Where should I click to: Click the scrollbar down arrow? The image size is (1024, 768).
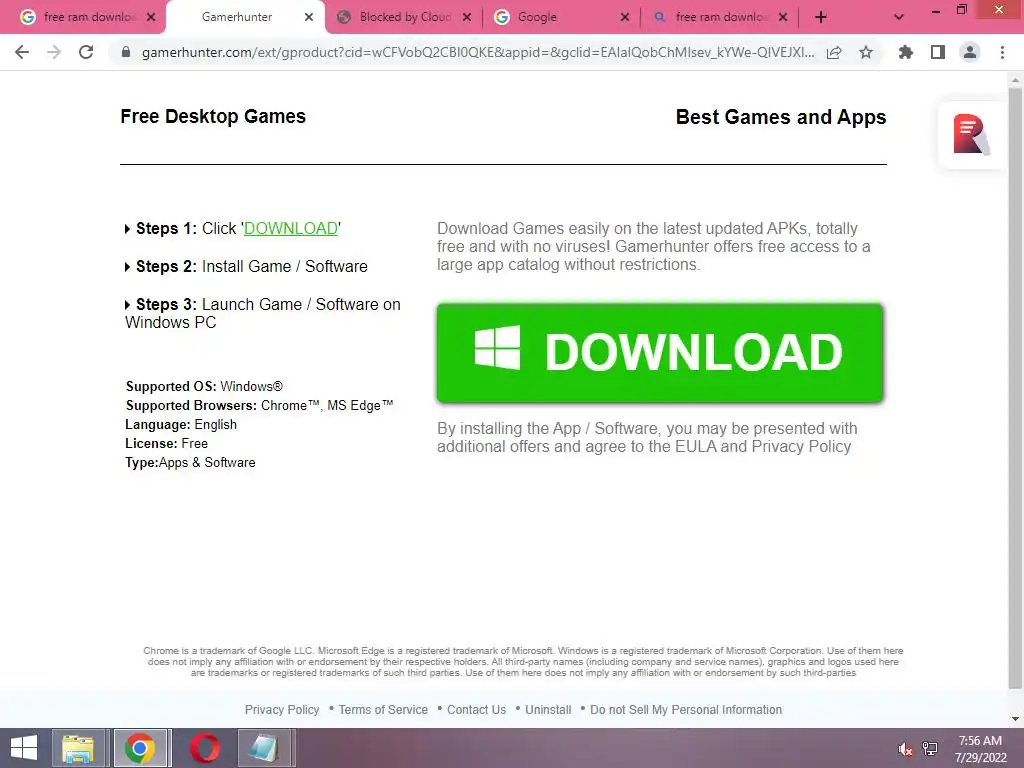point(1015,718)
